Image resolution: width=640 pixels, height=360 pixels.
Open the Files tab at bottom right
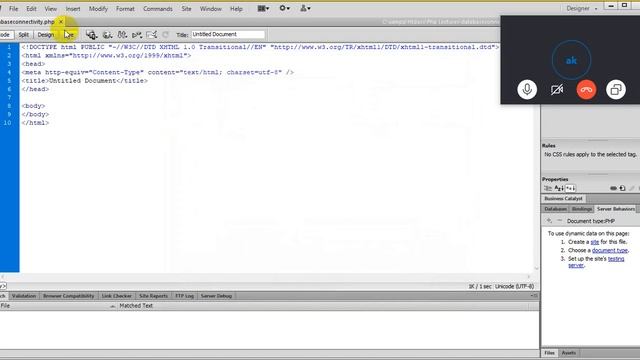click(549, 353)
